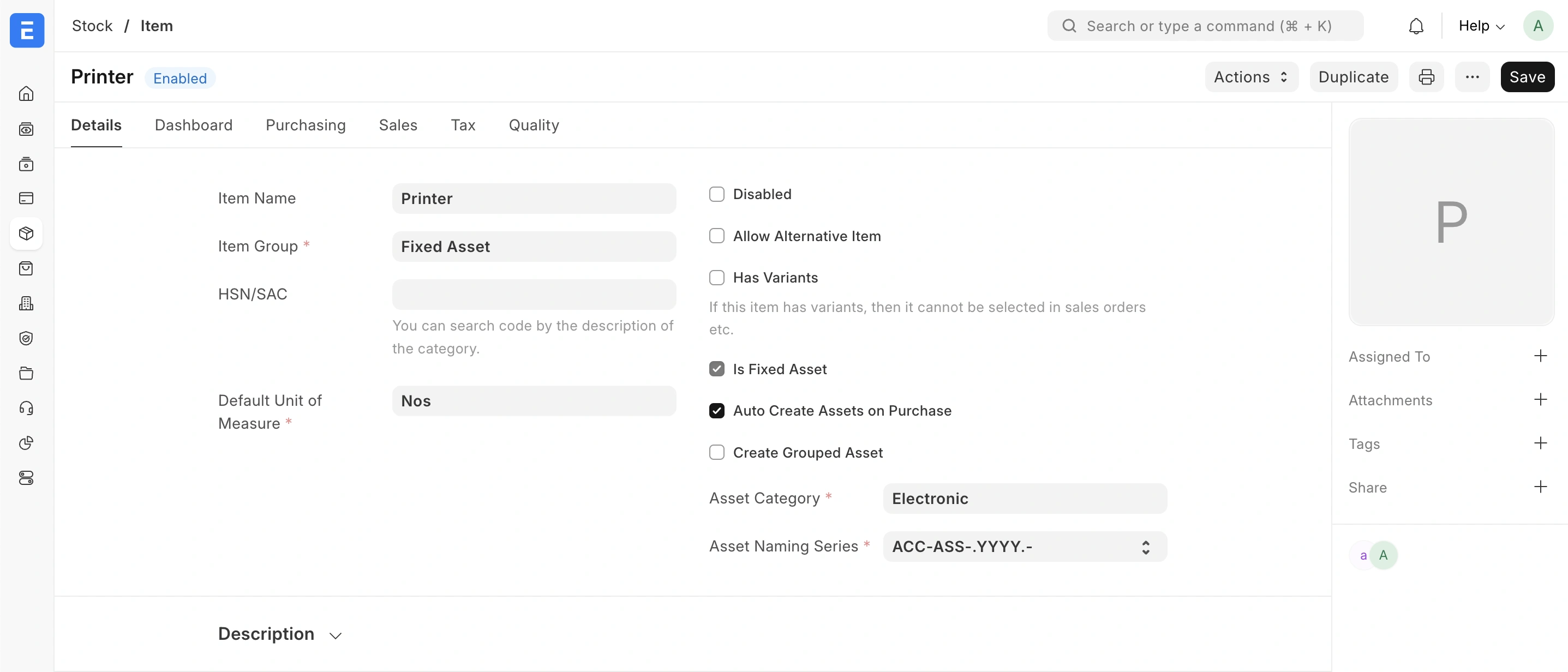Click the Duplicate button
This screenshot has height=672, width=1568.
coord(1353,77)
